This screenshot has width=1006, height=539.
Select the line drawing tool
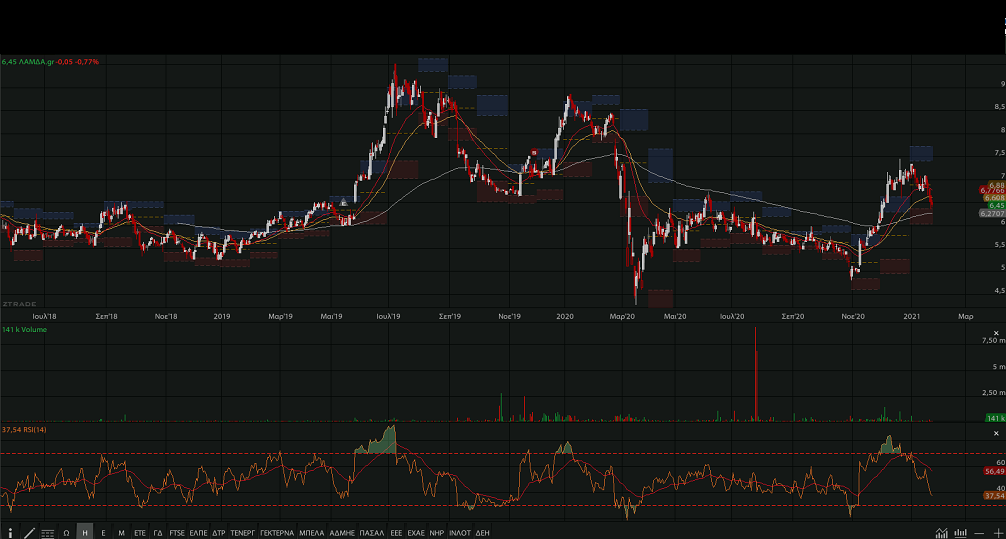point(29,533)
